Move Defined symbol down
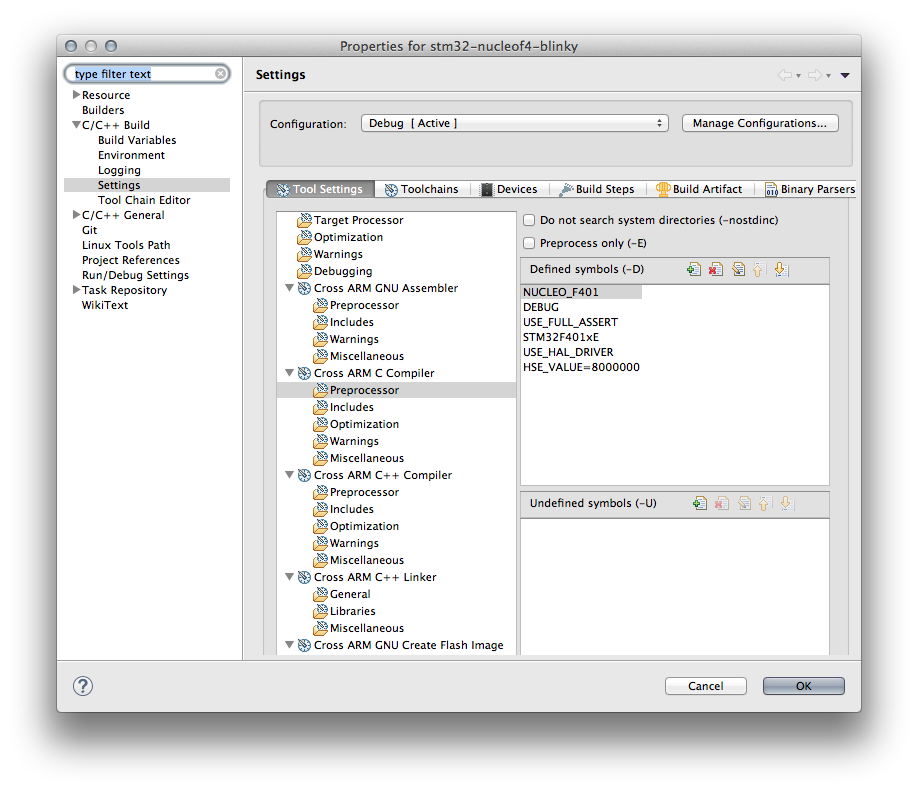918x791 pixels. click(781, 269)
